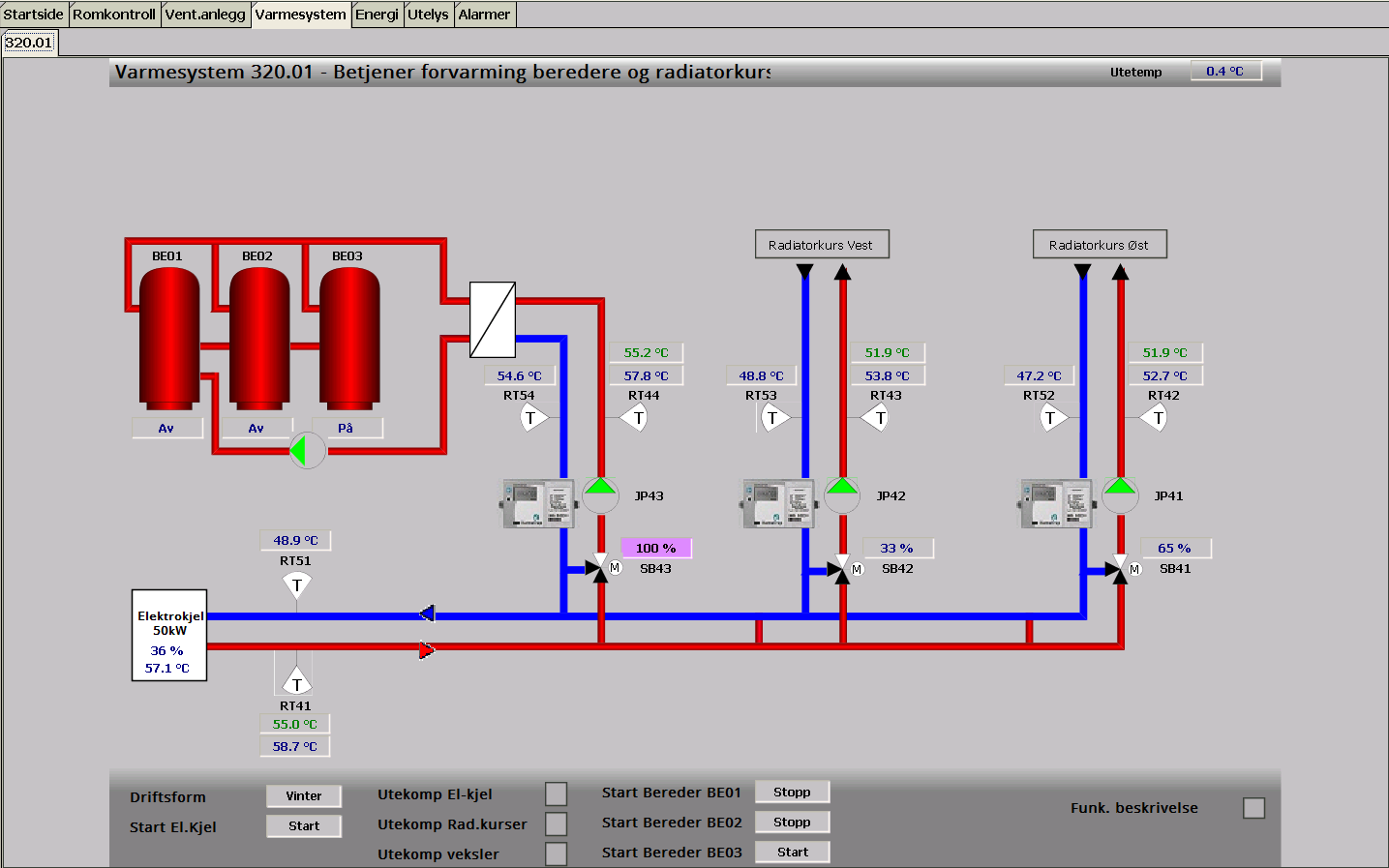Click the Elektrokjel 50kW box
This screenshot has width=1389, height=868.
pyautogui.click(x=169, y=635)
